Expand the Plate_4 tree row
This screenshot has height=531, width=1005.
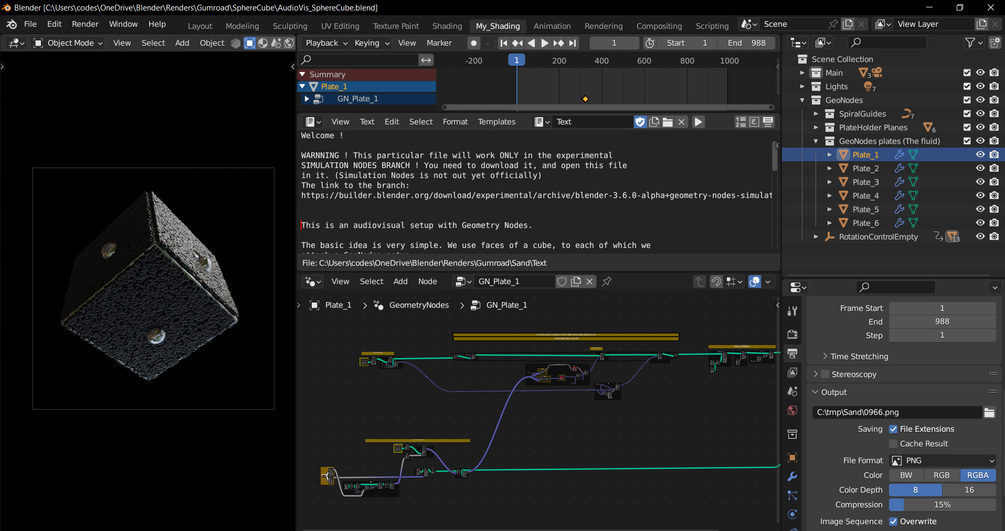click(829, 196)
